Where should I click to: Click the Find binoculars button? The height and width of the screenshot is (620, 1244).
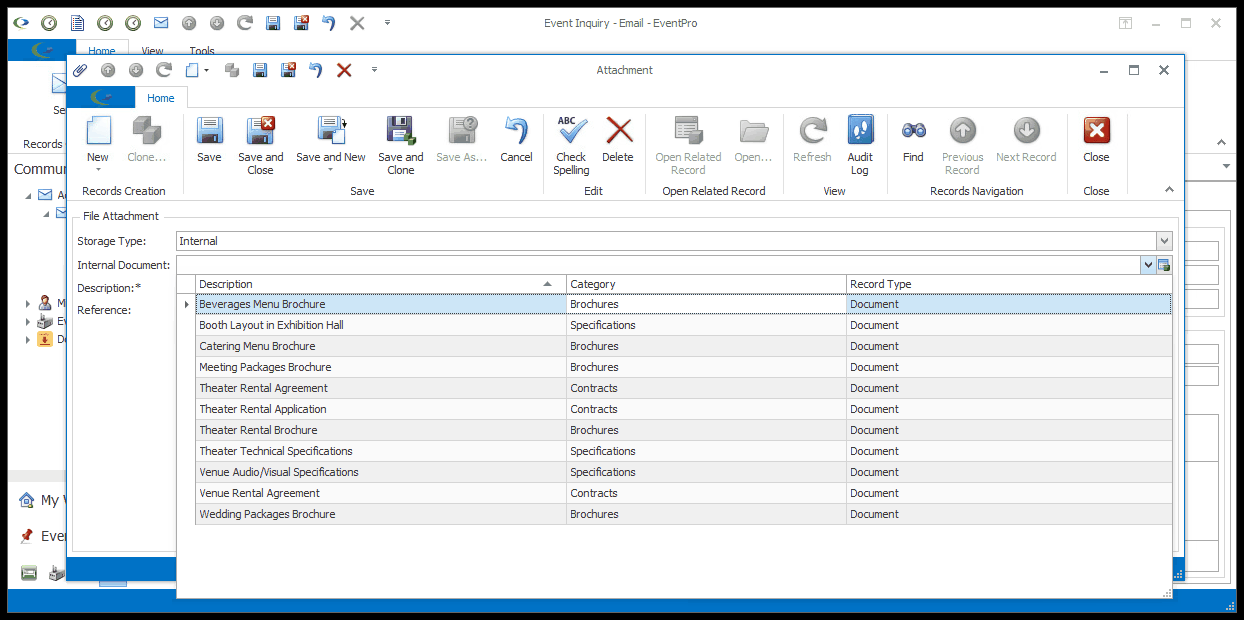pos(913,139)
